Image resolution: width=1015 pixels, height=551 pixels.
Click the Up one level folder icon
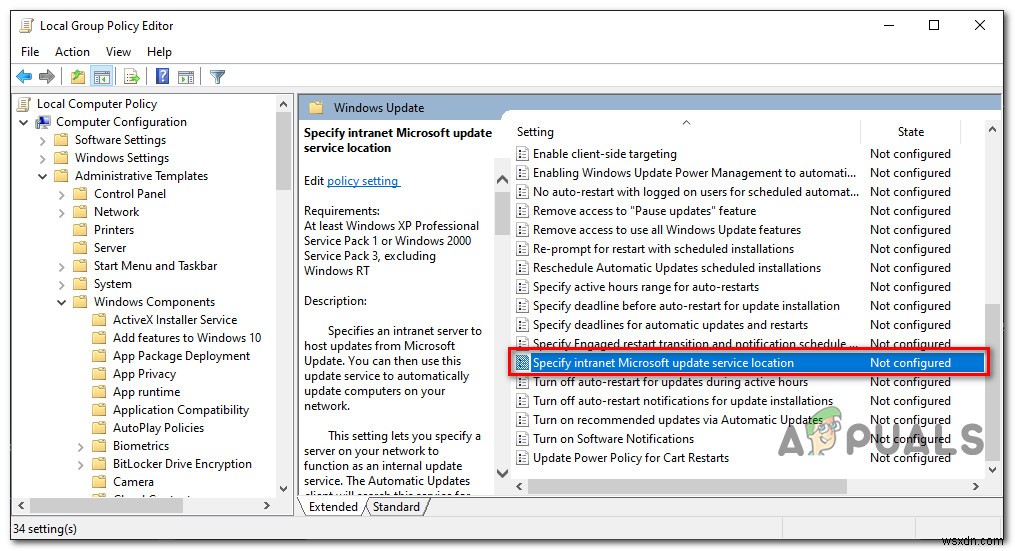tap(78, 77)
